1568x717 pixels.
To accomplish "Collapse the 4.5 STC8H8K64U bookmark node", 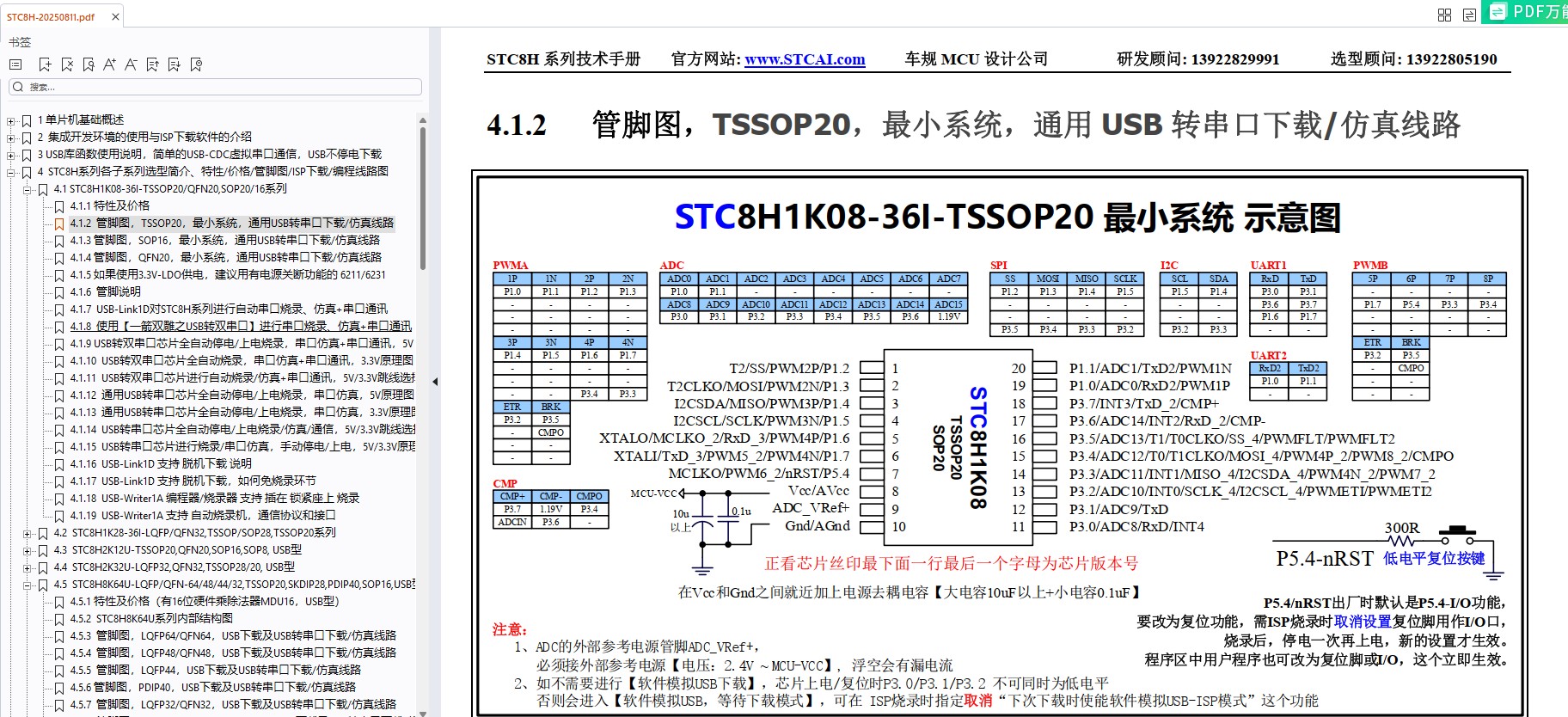I will click(28, 585).
